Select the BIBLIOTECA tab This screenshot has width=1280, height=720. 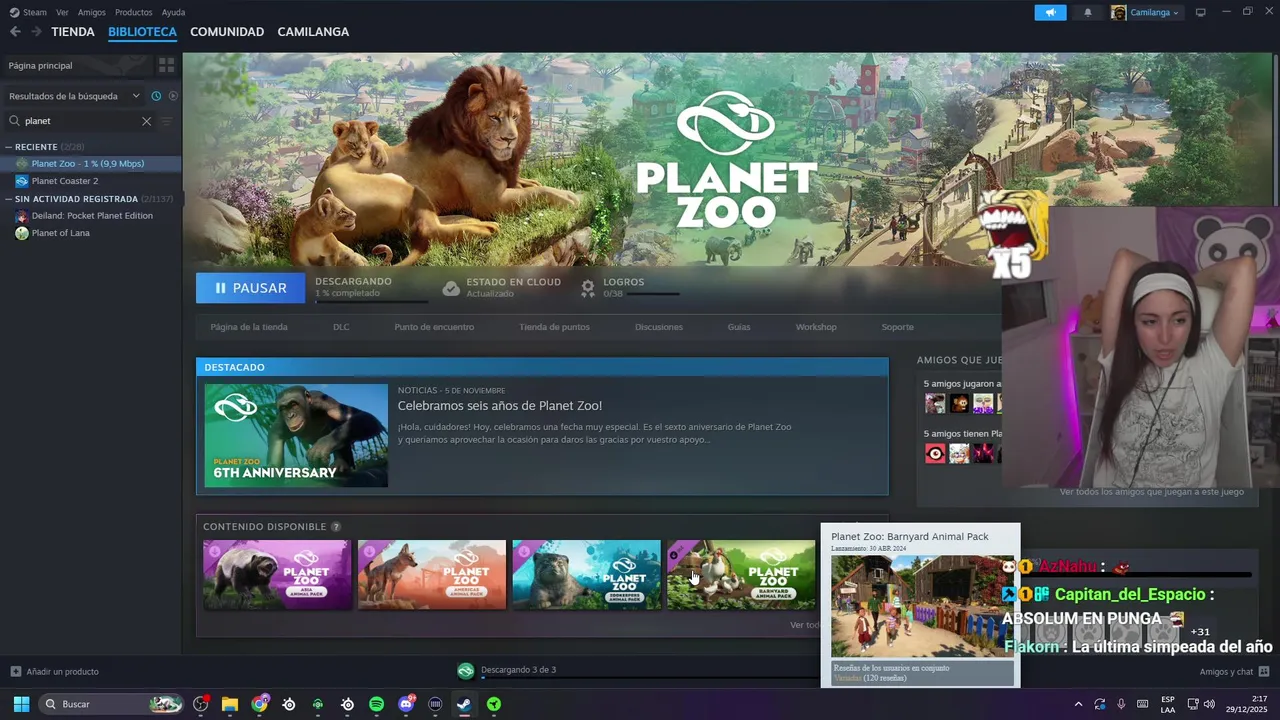click(x=142, y=32)
